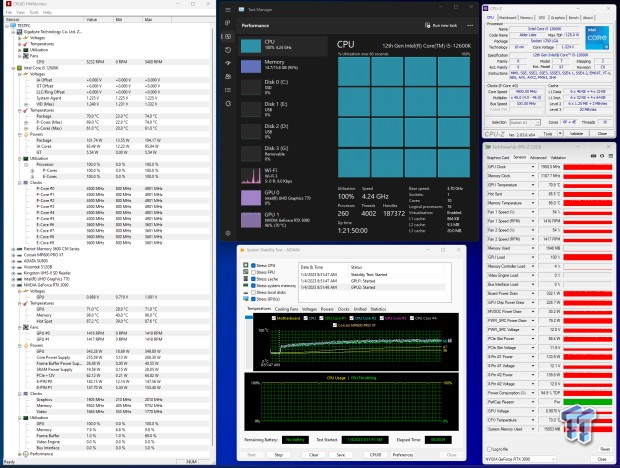Check Stress local disks checkbox
Screen dimensions: 620x468
coord(253,292)
